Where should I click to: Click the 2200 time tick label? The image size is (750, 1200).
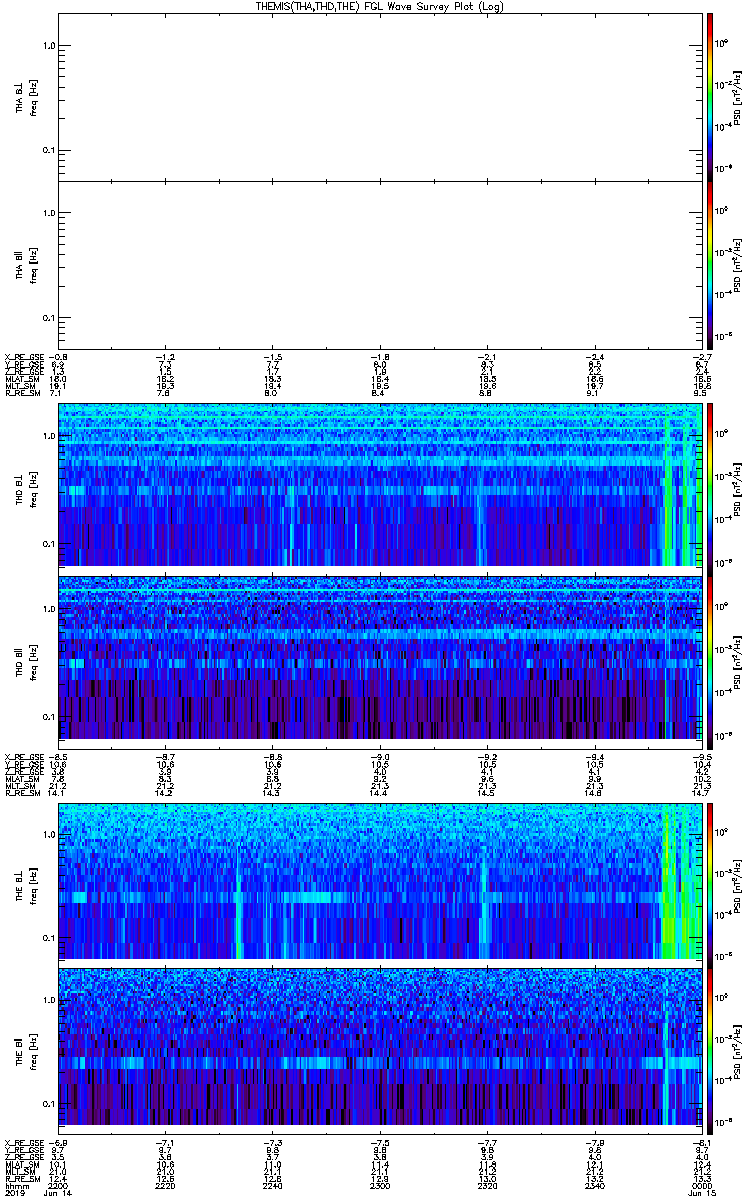(60, 1185)
